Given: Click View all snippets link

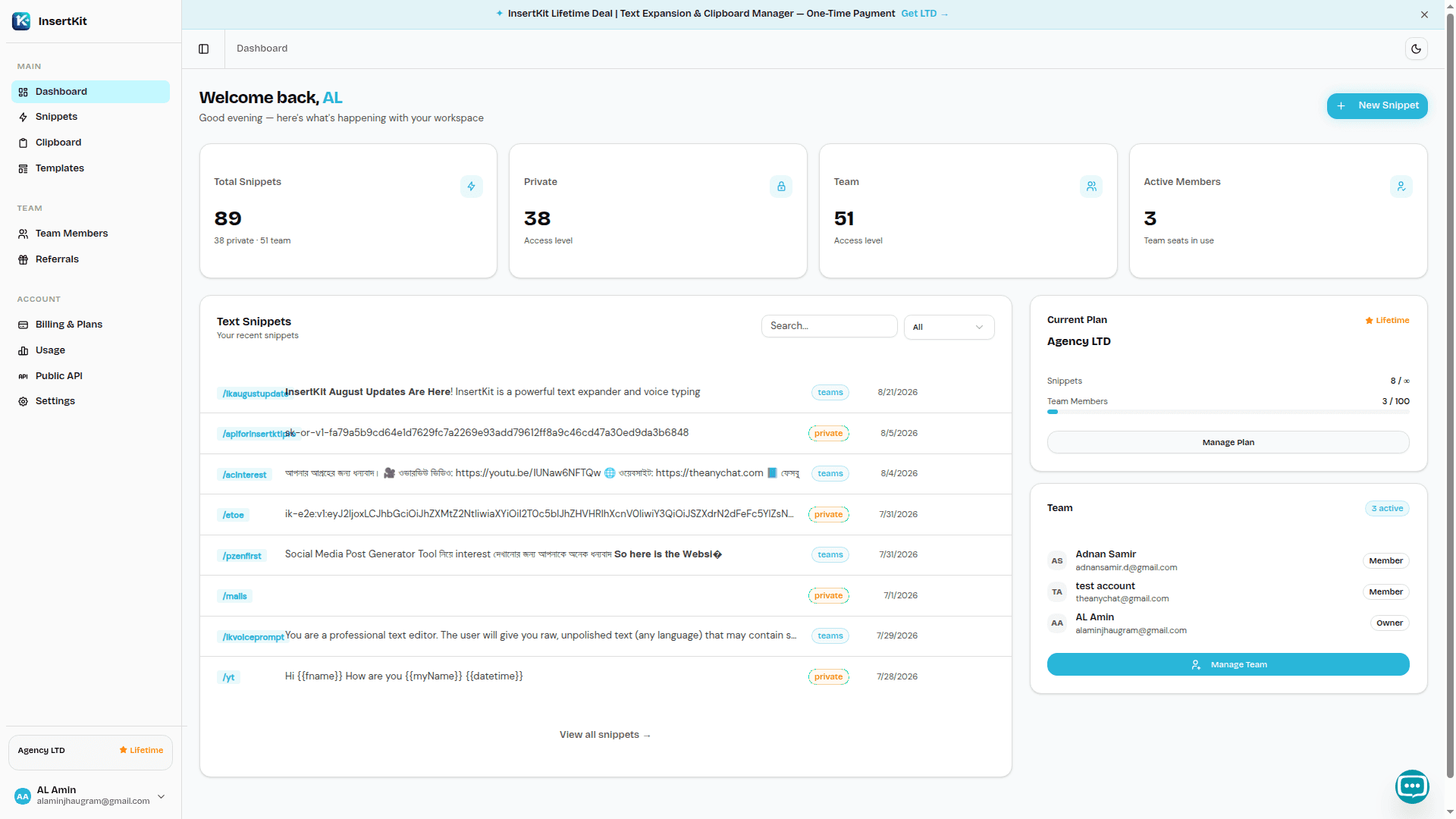Looking at the screenshot, I should tap(605, 735).
